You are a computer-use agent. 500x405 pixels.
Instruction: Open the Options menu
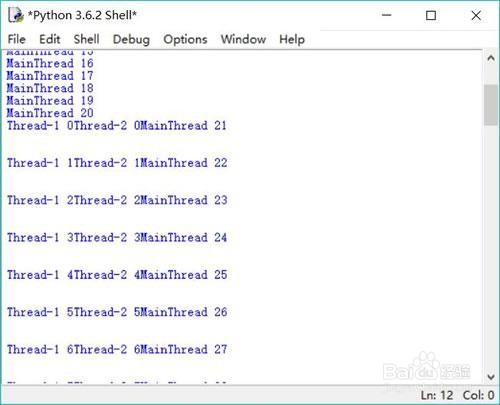coord(185,39)
